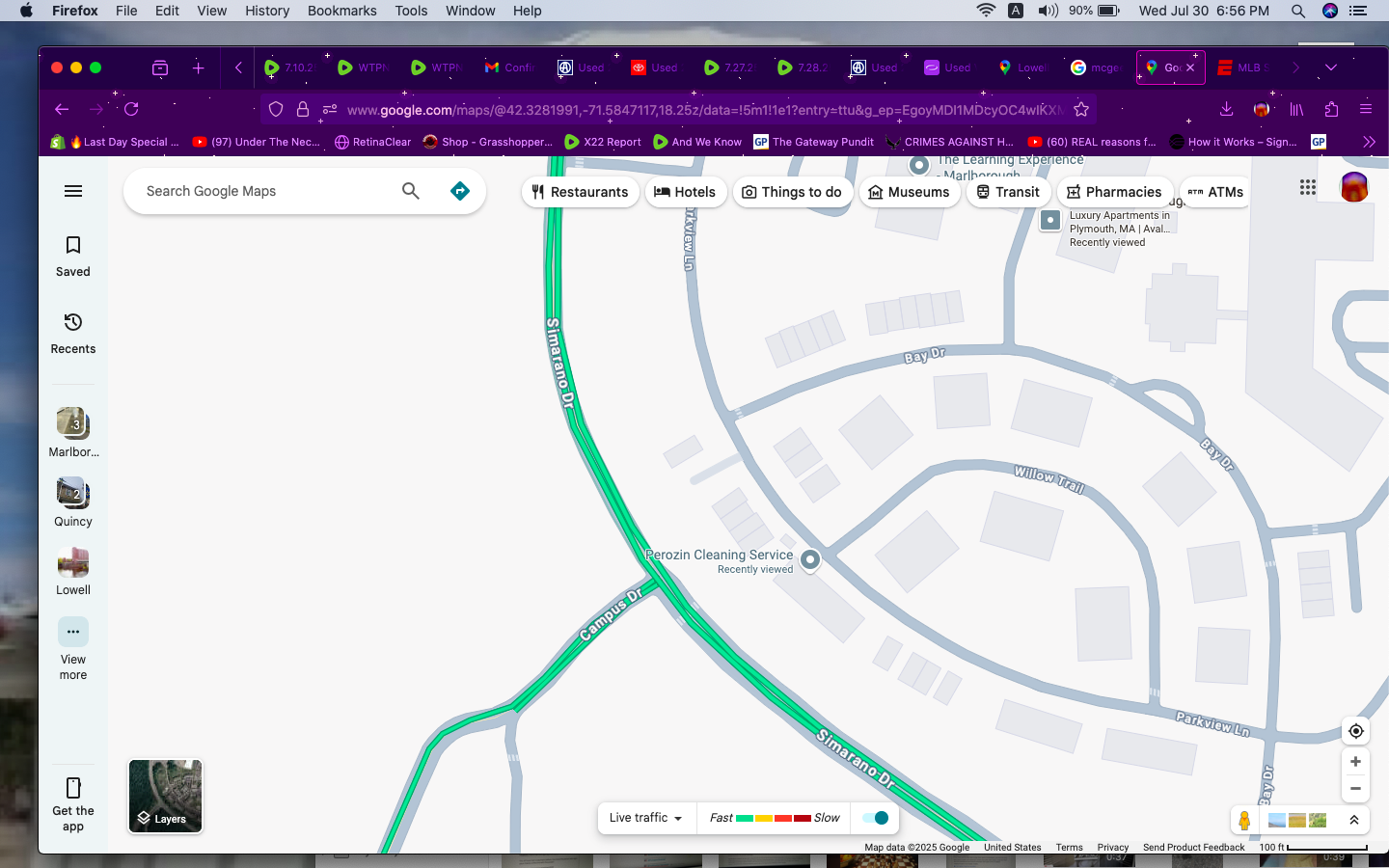Click the search magnifier icon

coord(411,191)
